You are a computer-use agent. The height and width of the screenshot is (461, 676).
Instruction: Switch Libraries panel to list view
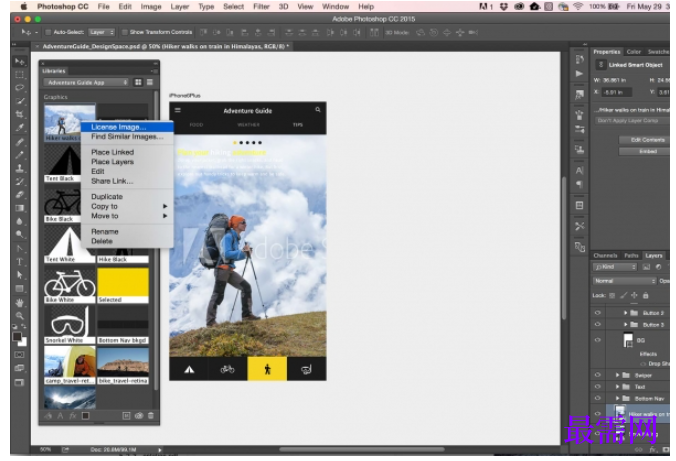tap(150, 82)
